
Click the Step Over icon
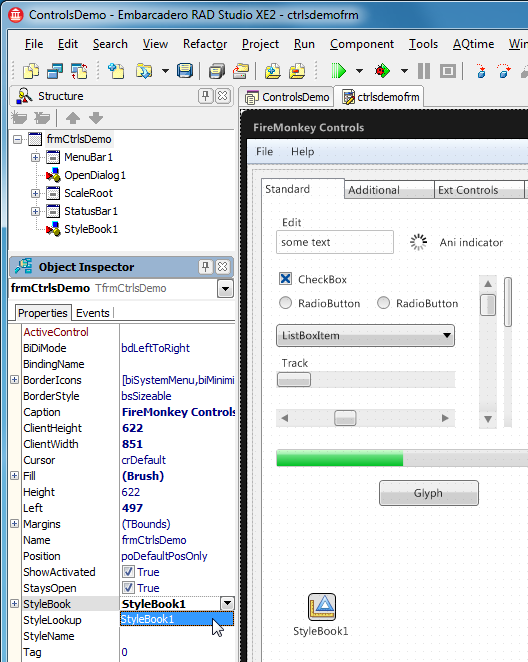click(504, 71)
